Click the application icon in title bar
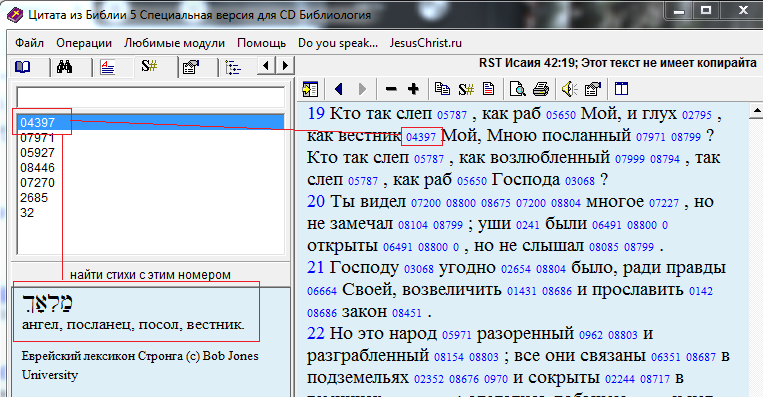This screenshot has height=397, width=763. point(15,14)
